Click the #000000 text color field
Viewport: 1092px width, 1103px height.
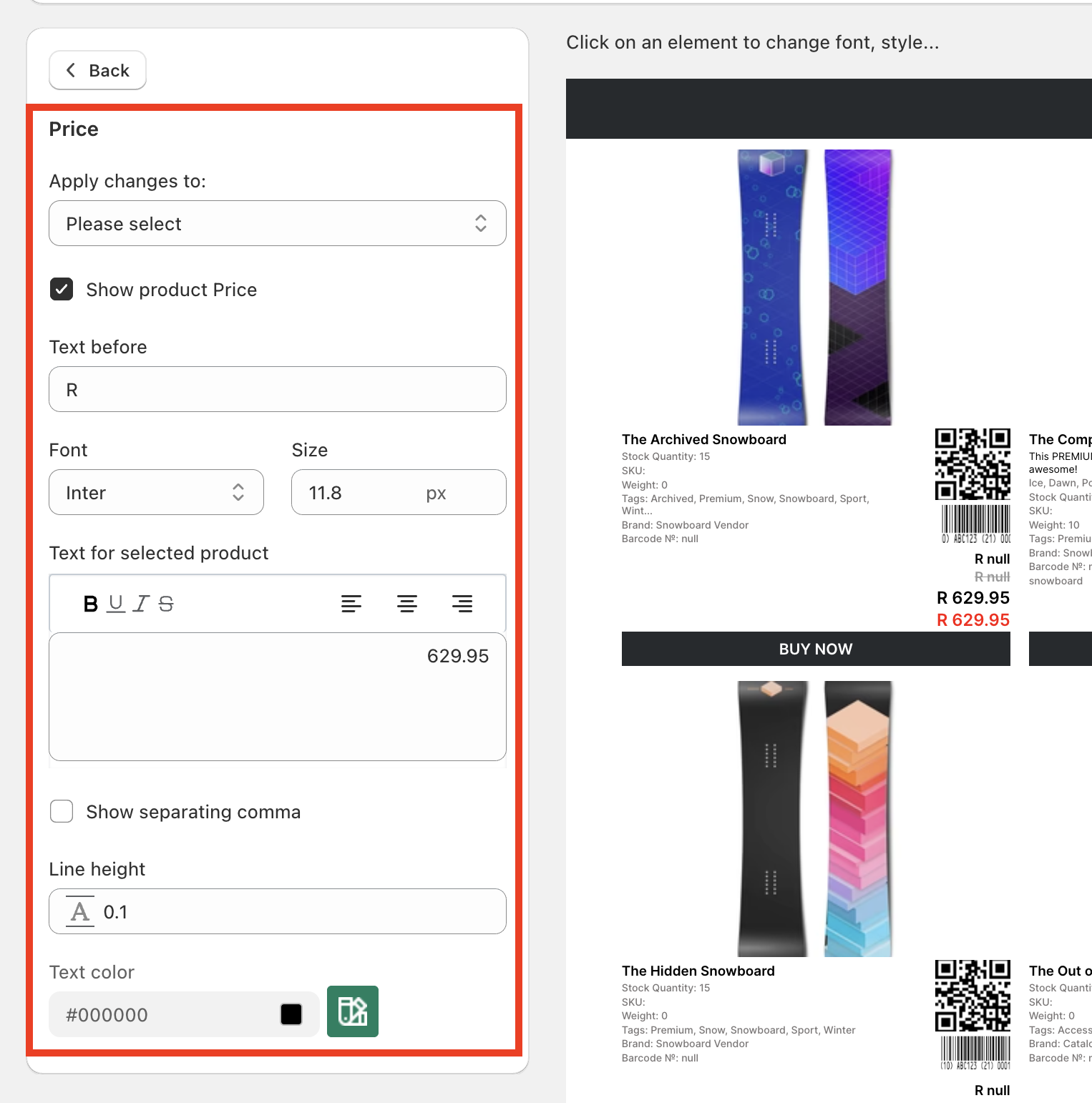184,1014
